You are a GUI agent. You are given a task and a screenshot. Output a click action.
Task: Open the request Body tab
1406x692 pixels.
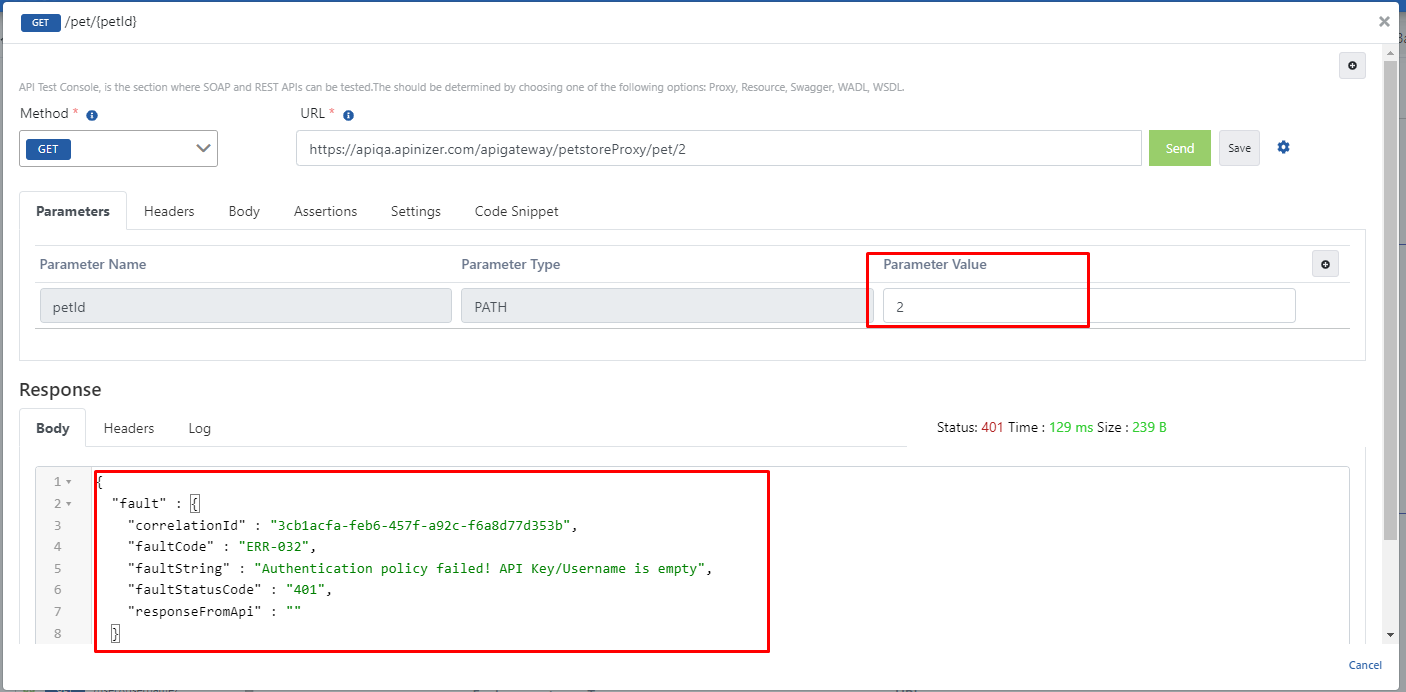tap(244, 211)
